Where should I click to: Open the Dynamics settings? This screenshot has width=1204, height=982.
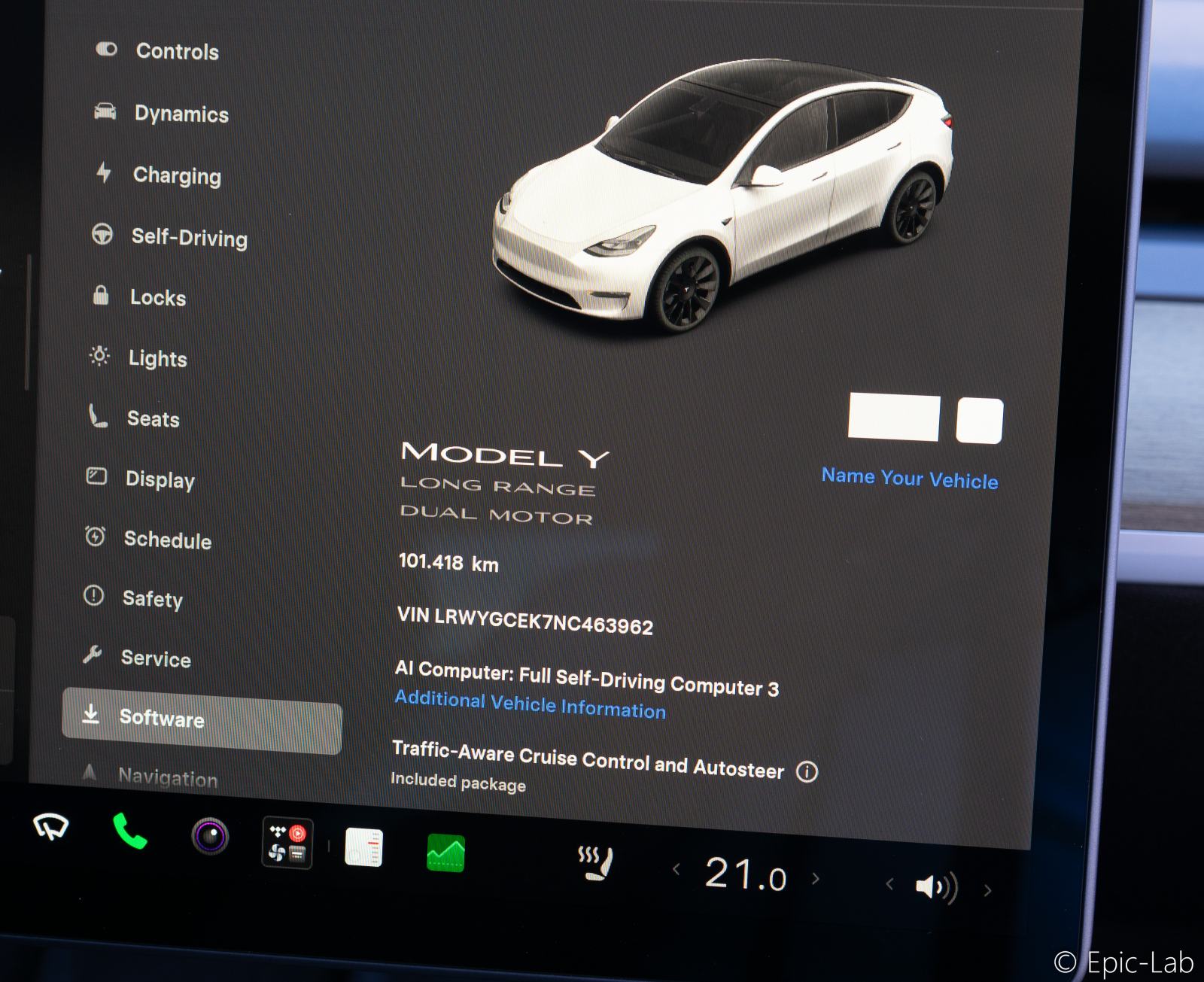(181, 114)
